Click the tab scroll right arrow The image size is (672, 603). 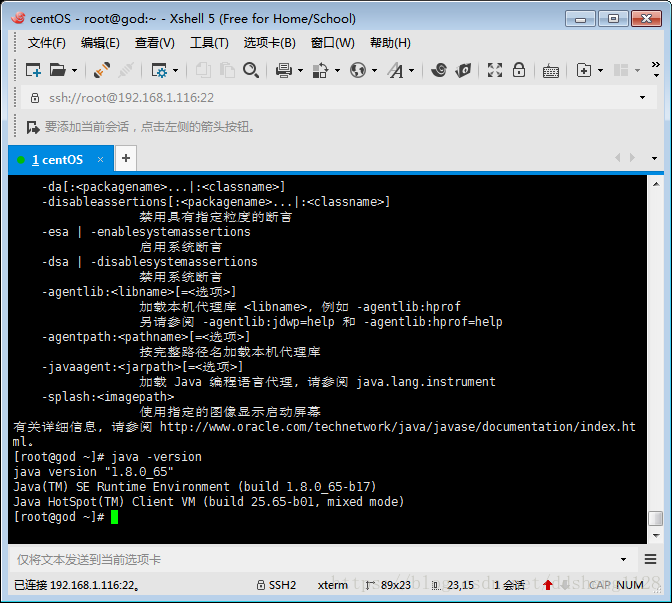click(x=632, y=158)
